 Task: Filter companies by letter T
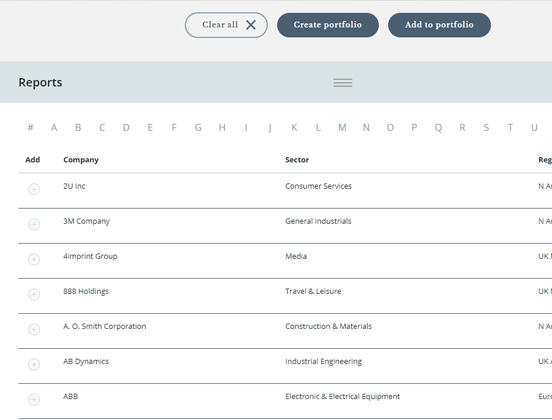tap(510, 127)
